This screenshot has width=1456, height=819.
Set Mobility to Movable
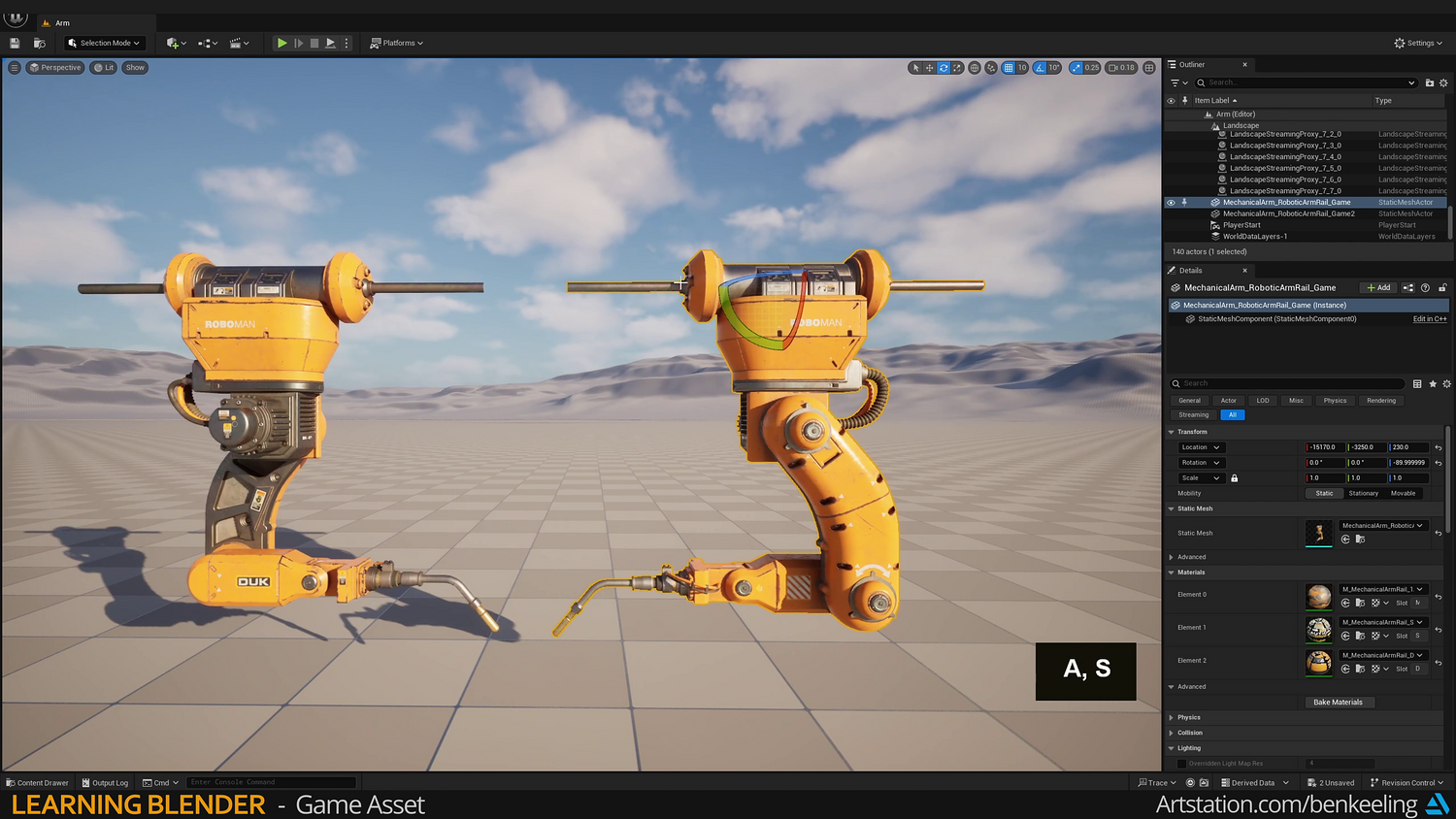click(1403, 494)
